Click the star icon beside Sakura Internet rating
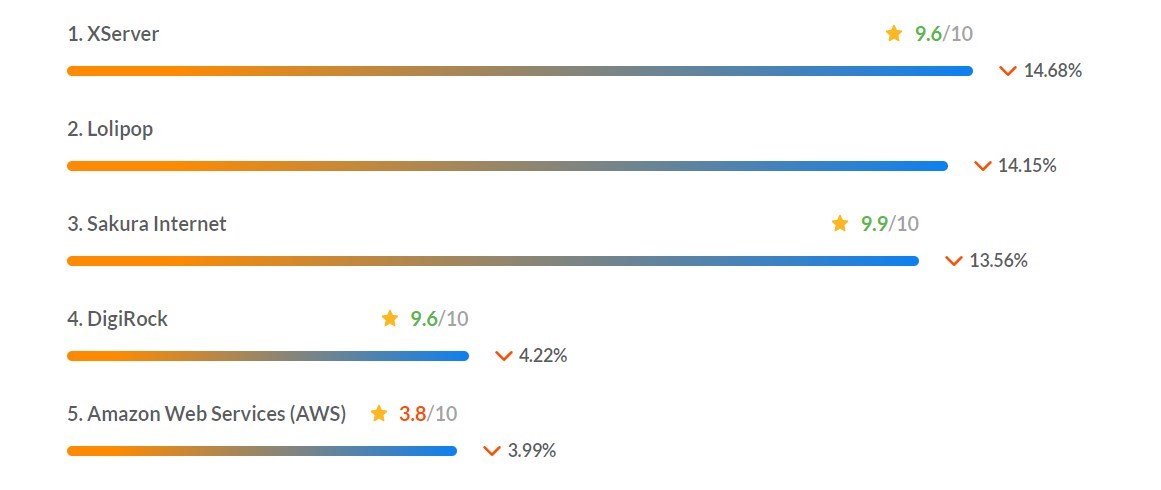 point(840,223)
